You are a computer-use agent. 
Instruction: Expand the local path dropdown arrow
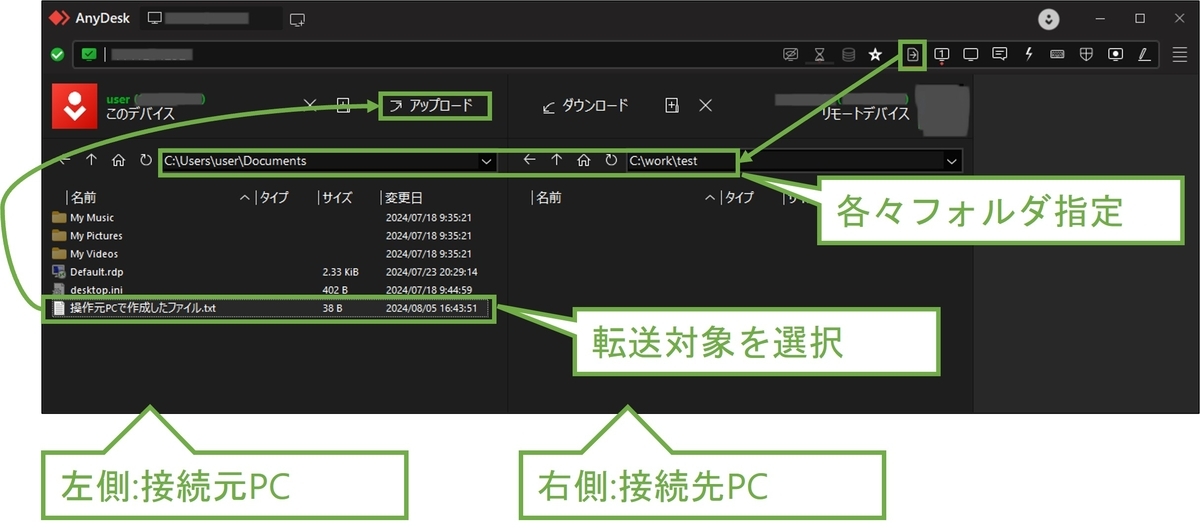(487, 160)
